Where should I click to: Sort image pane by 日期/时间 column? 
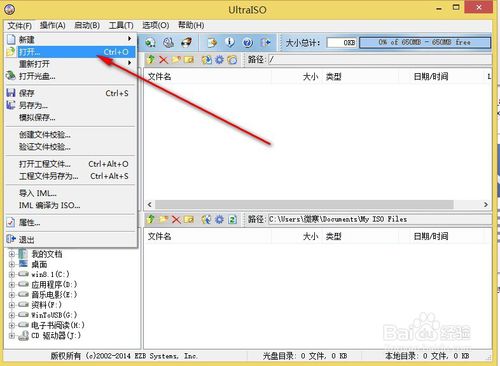pyautogui.click(x=431, y=77)
